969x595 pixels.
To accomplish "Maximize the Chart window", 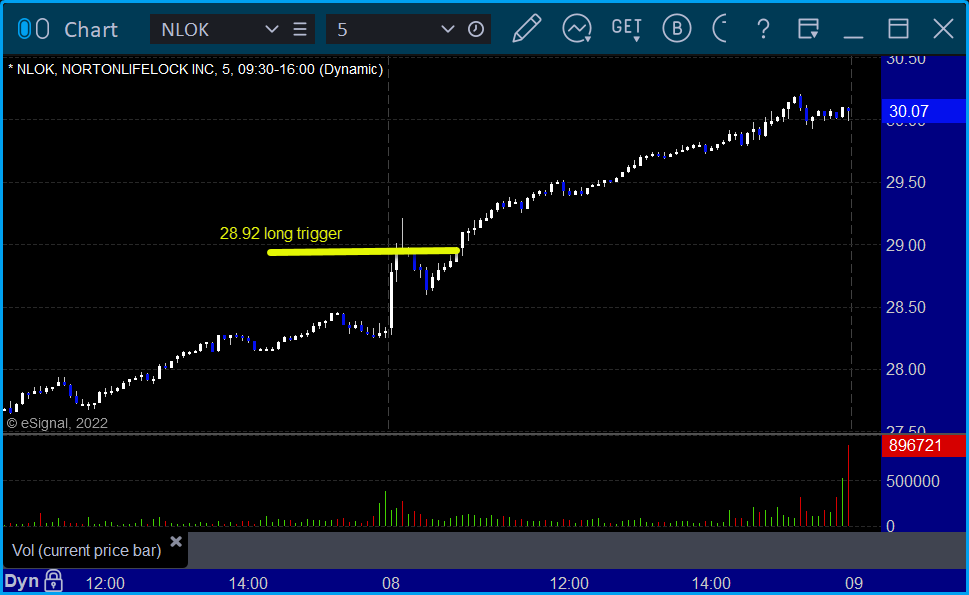I will 898,29.
